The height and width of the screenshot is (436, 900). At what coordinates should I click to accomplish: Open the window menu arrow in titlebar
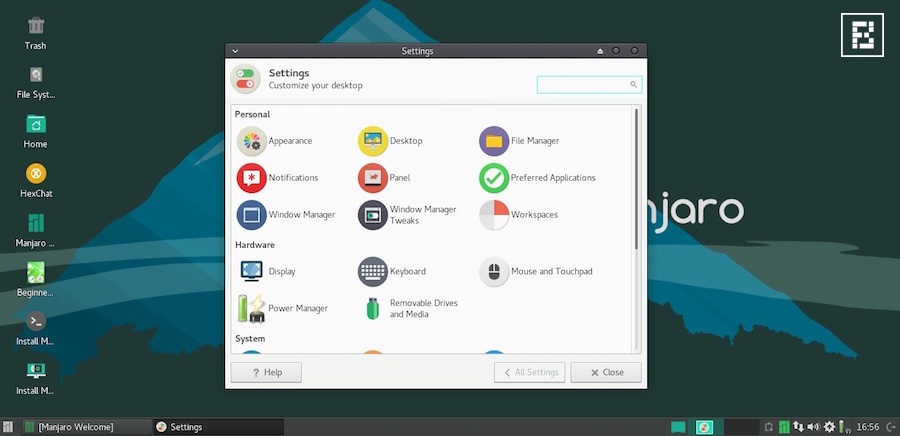[x=234, y=50]
